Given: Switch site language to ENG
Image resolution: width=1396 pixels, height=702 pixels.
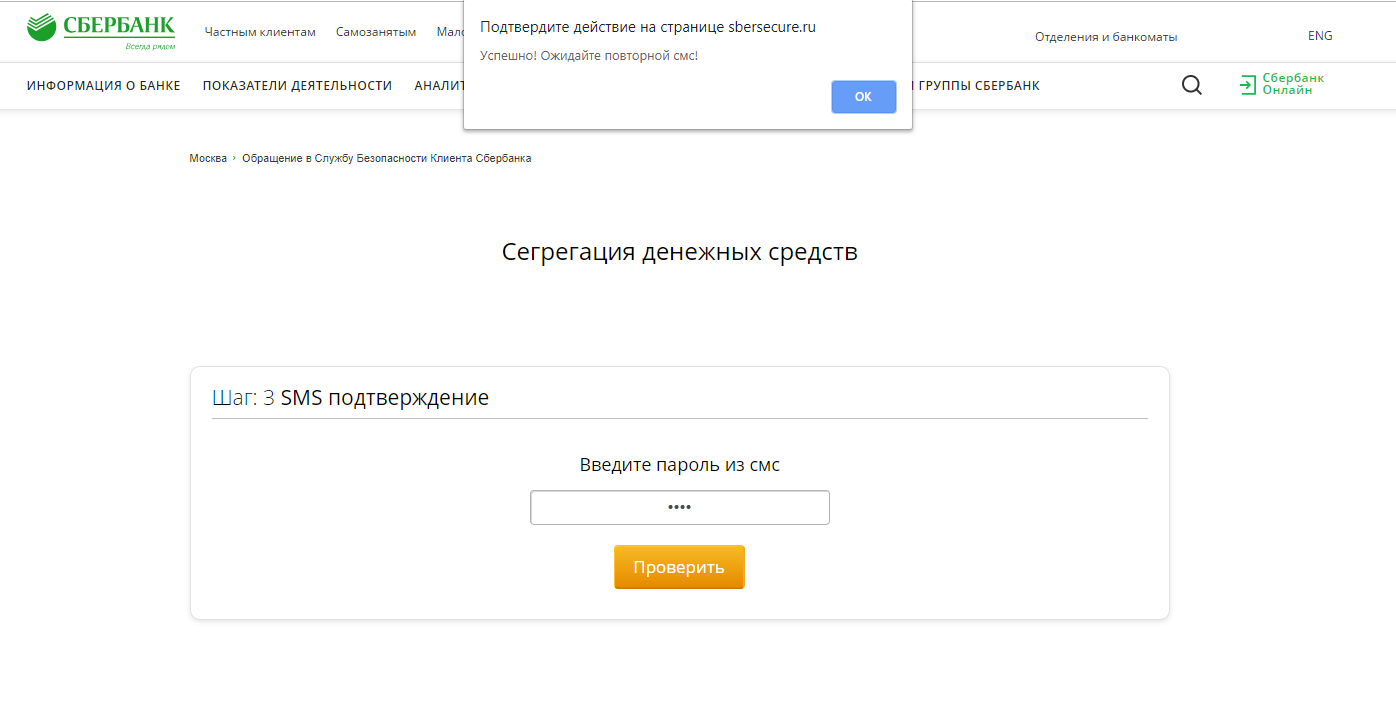Looking at the screenshot, I should tap(1320, 36).
